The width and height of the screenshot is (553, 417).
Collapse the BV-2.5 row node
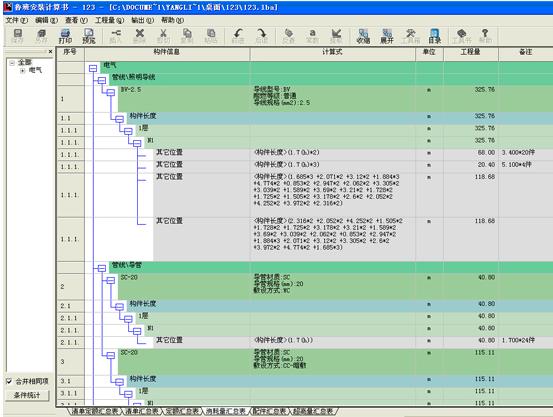click(111, 93)
